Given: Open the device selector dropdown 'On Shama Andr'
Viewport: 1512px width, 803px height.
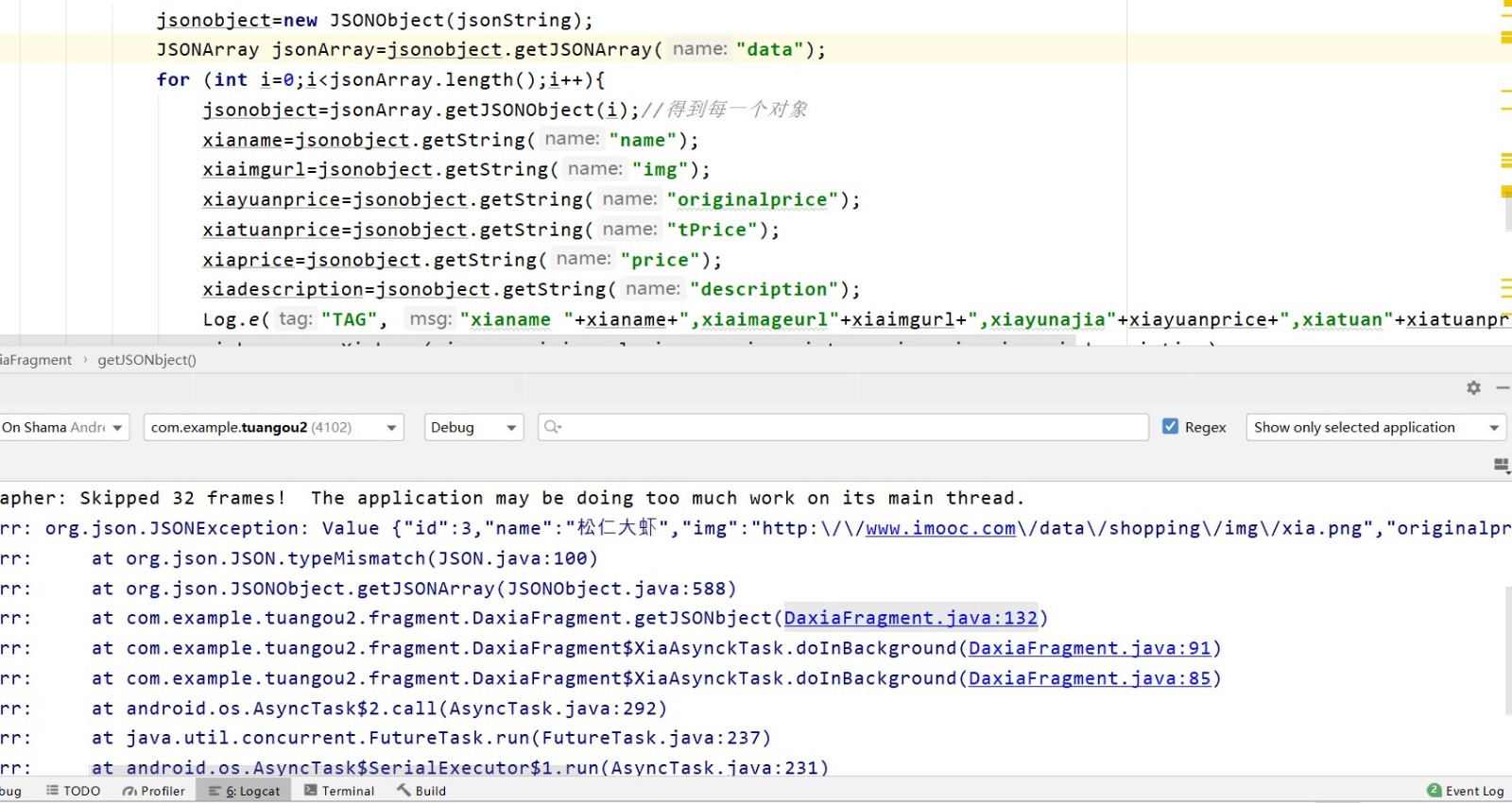Looking at the screenshot, I should point(64,427).
